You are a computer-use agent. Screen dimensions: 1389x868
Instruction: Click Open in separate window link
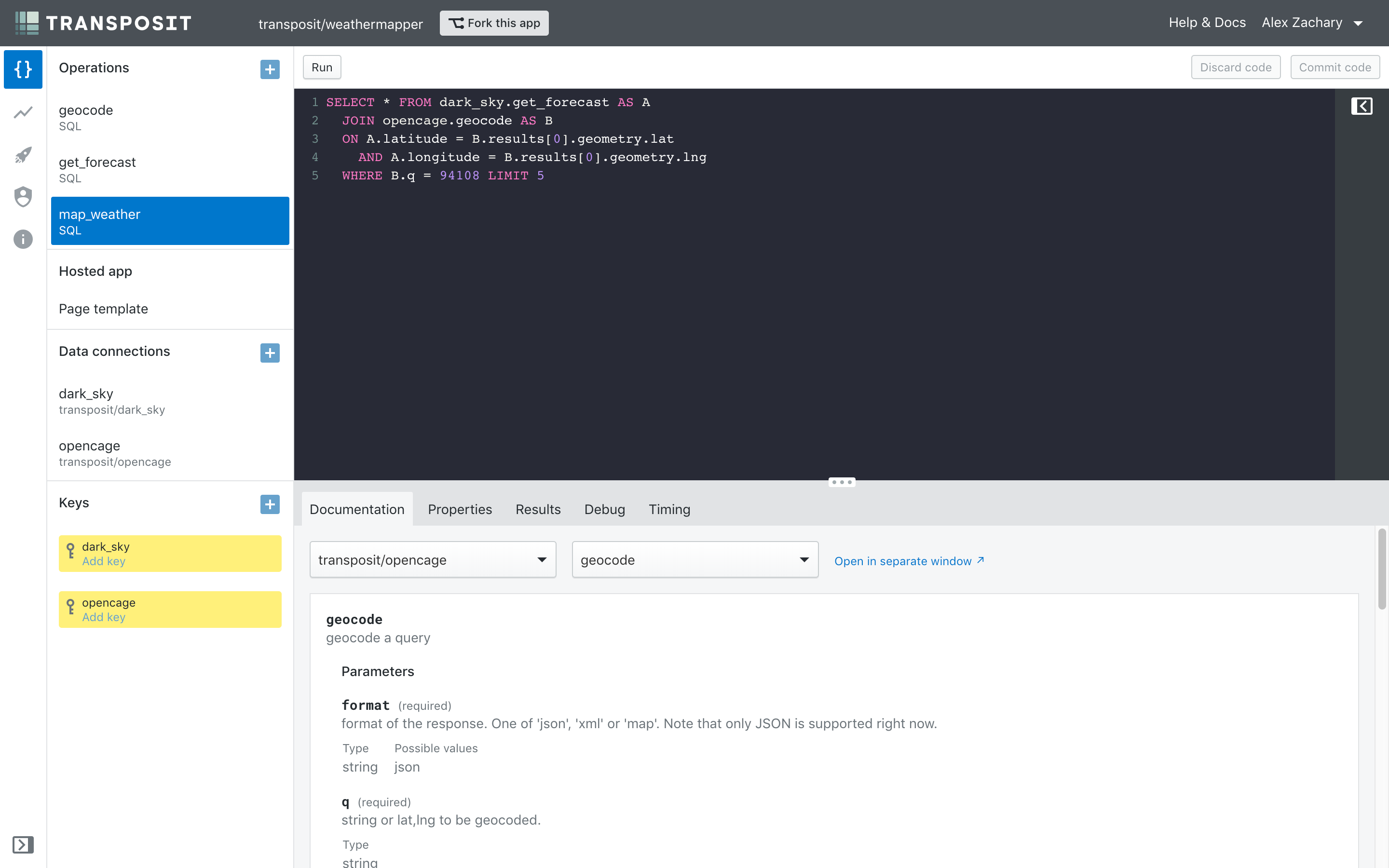(909, 561)
